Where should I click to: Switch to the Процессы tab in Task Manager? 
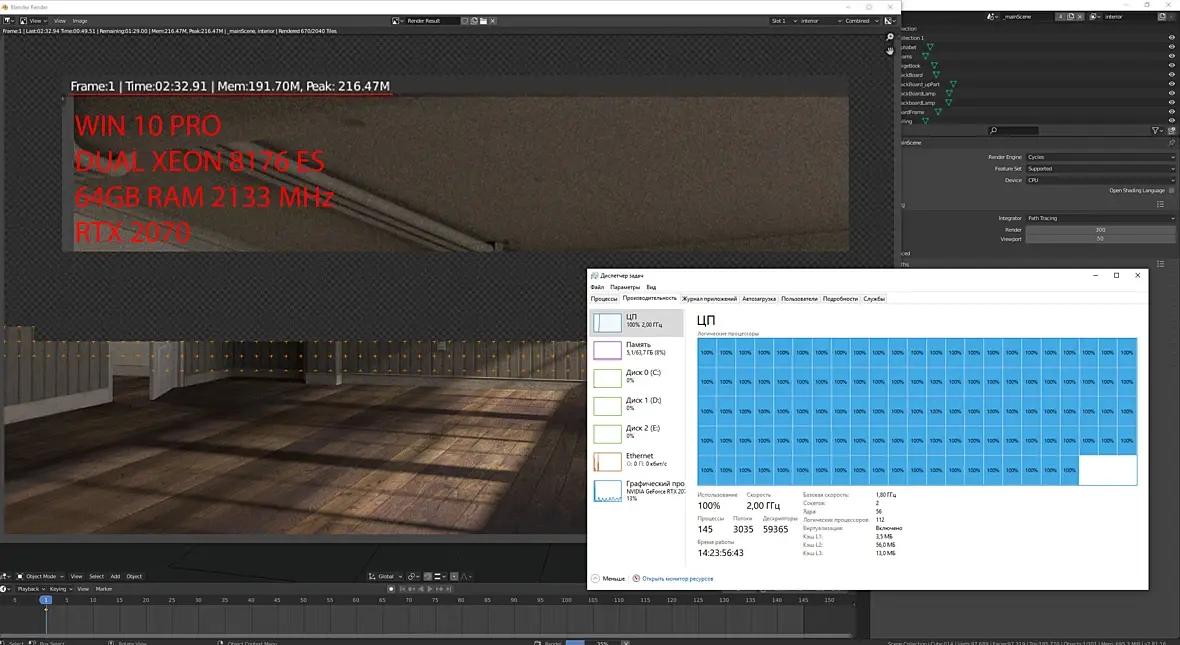point(604,299)
